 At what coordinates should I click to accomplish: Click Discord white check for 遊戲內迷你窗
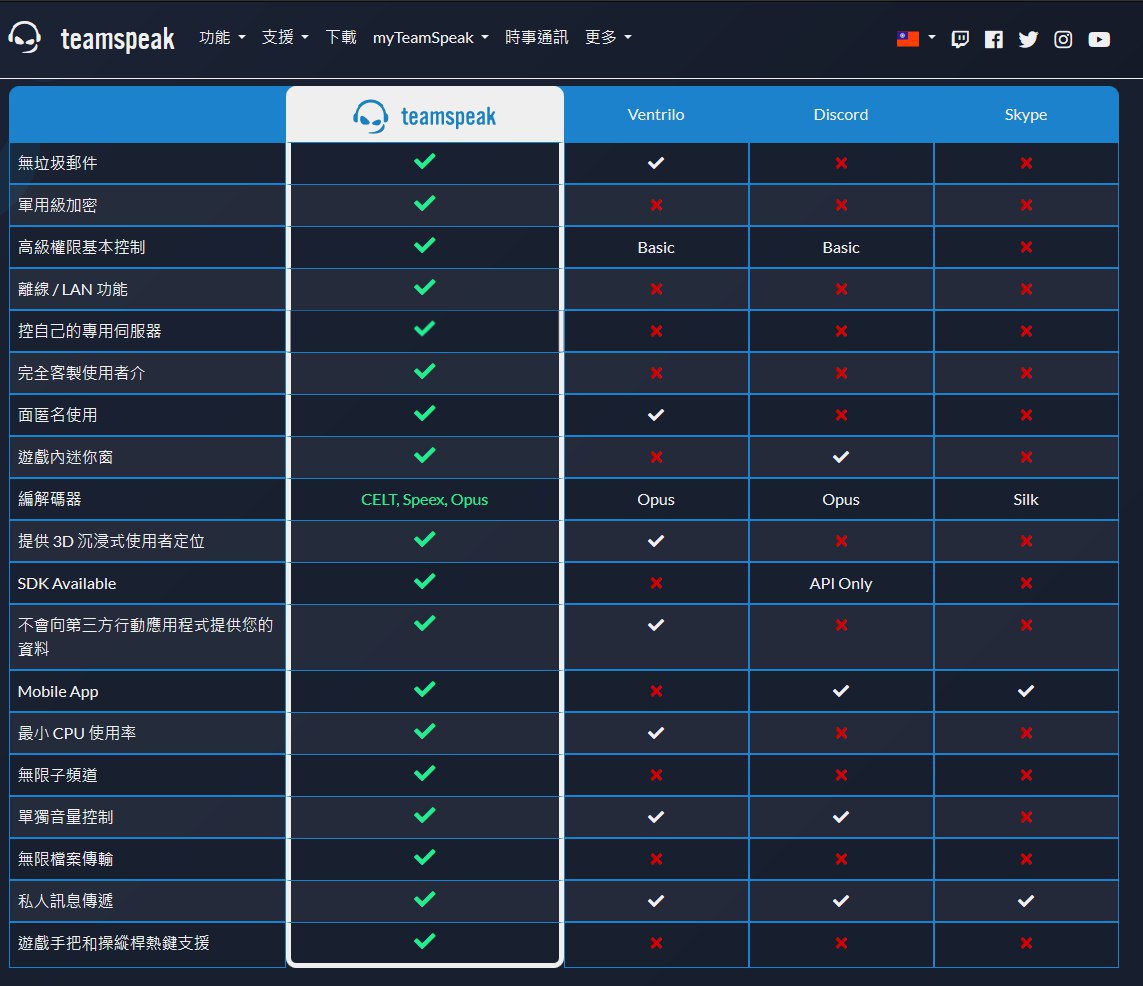point(841,457)
